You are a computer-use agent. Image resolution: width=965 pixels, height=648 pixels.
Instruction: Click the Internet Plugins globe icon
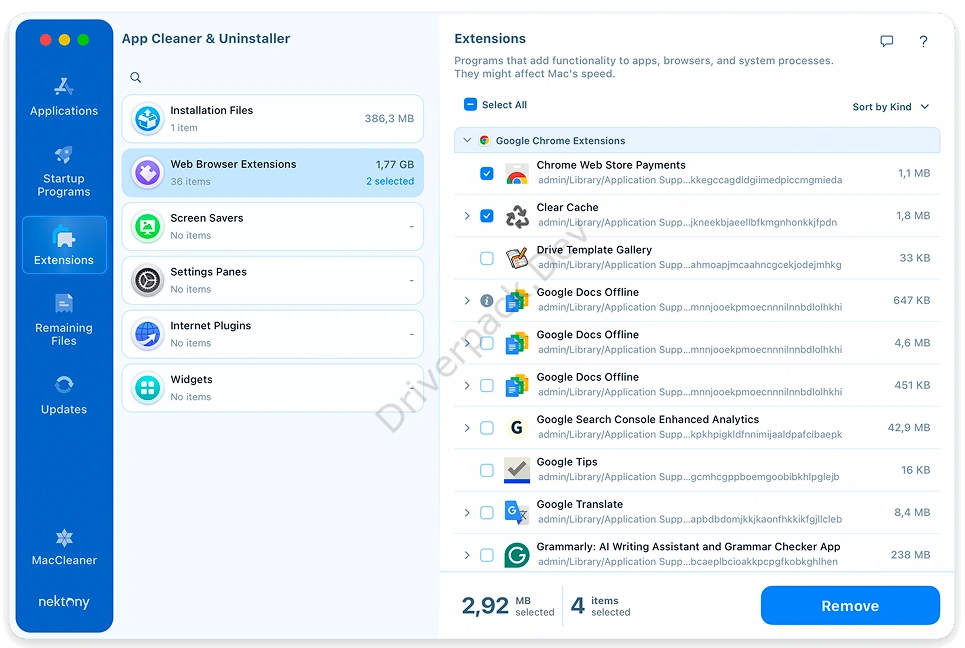[148, 335]
